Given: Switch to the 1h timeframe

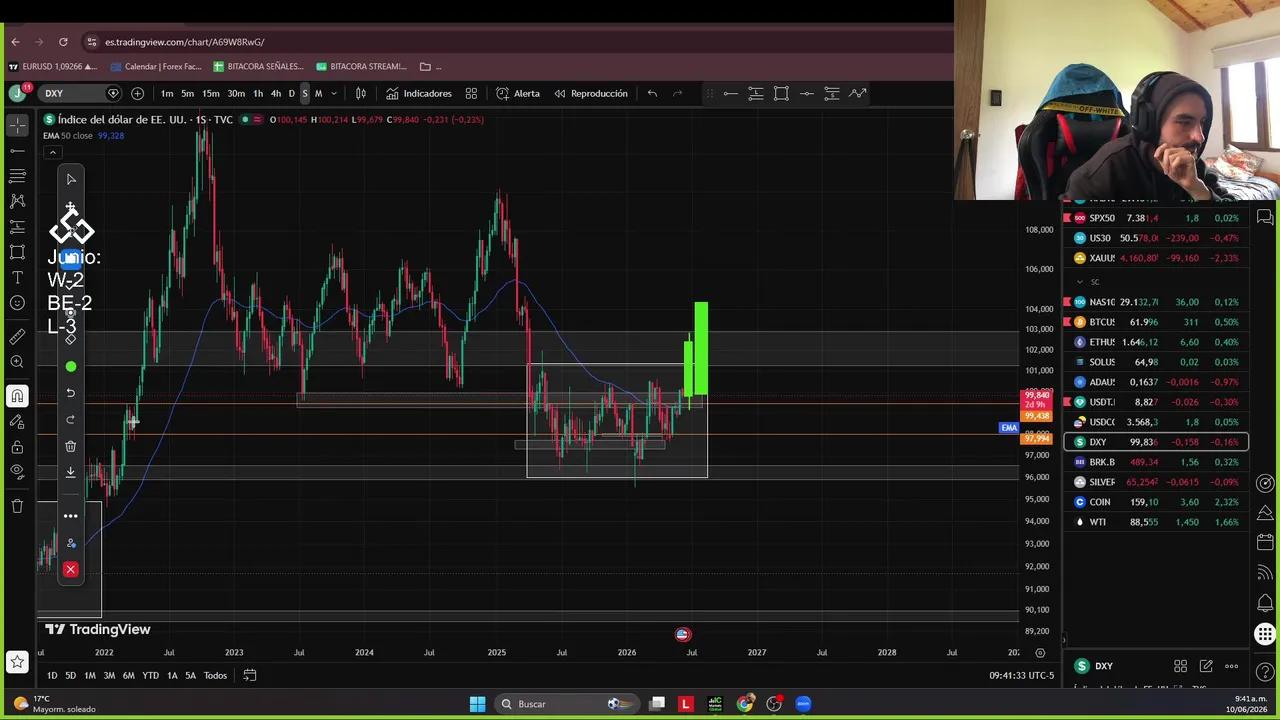Looking at the screenshot, I should (x=258, y=93).
